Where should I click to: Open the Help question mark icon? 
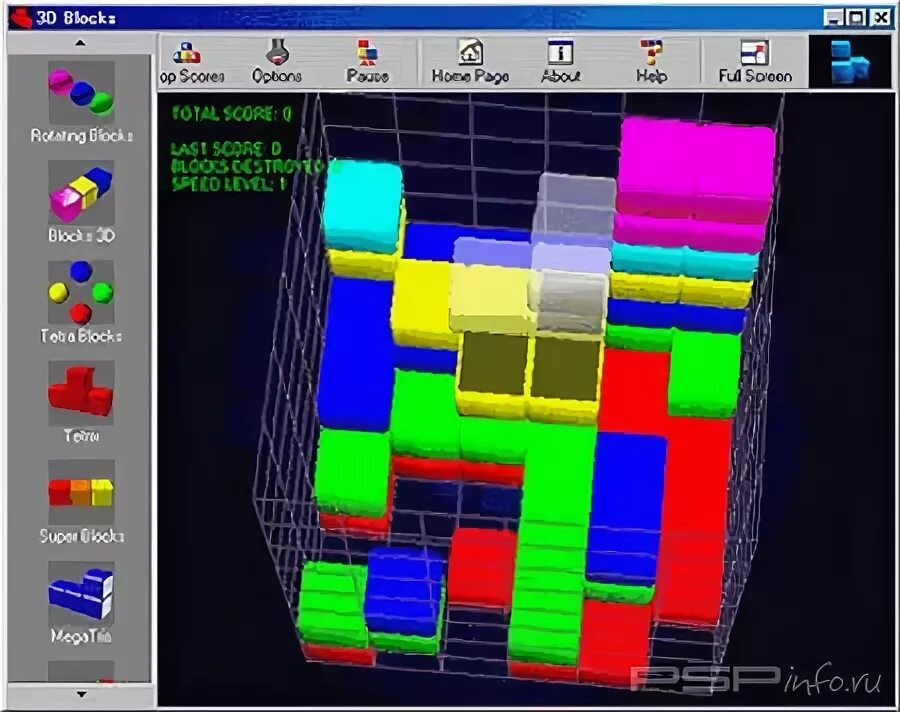click(x=651, y=52)
